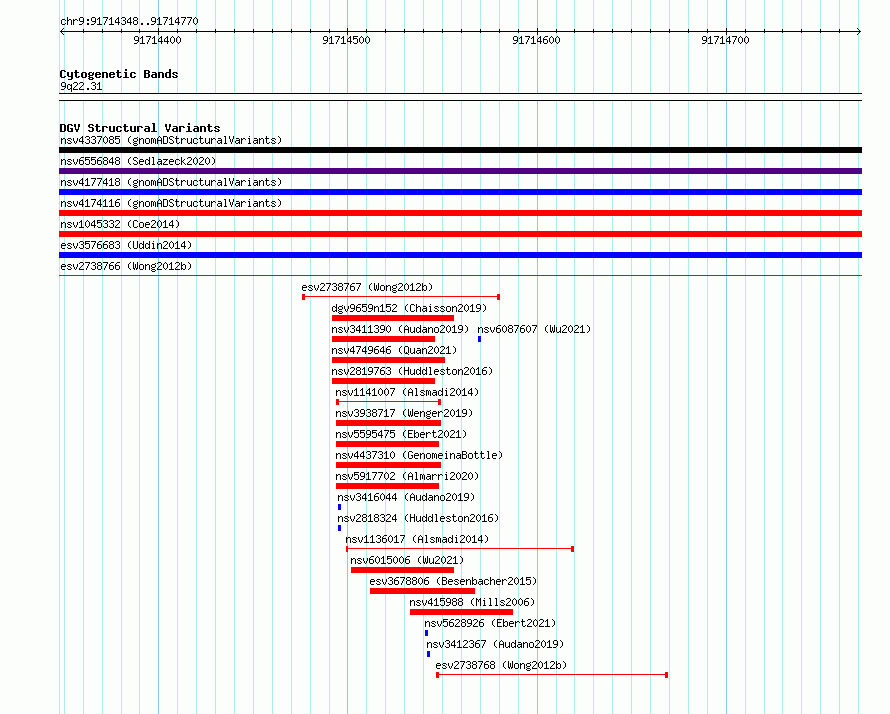890x714 pixels.
Task: Open the nsv6087607 (Wu2021) label
Action: (x=534, y=329)
